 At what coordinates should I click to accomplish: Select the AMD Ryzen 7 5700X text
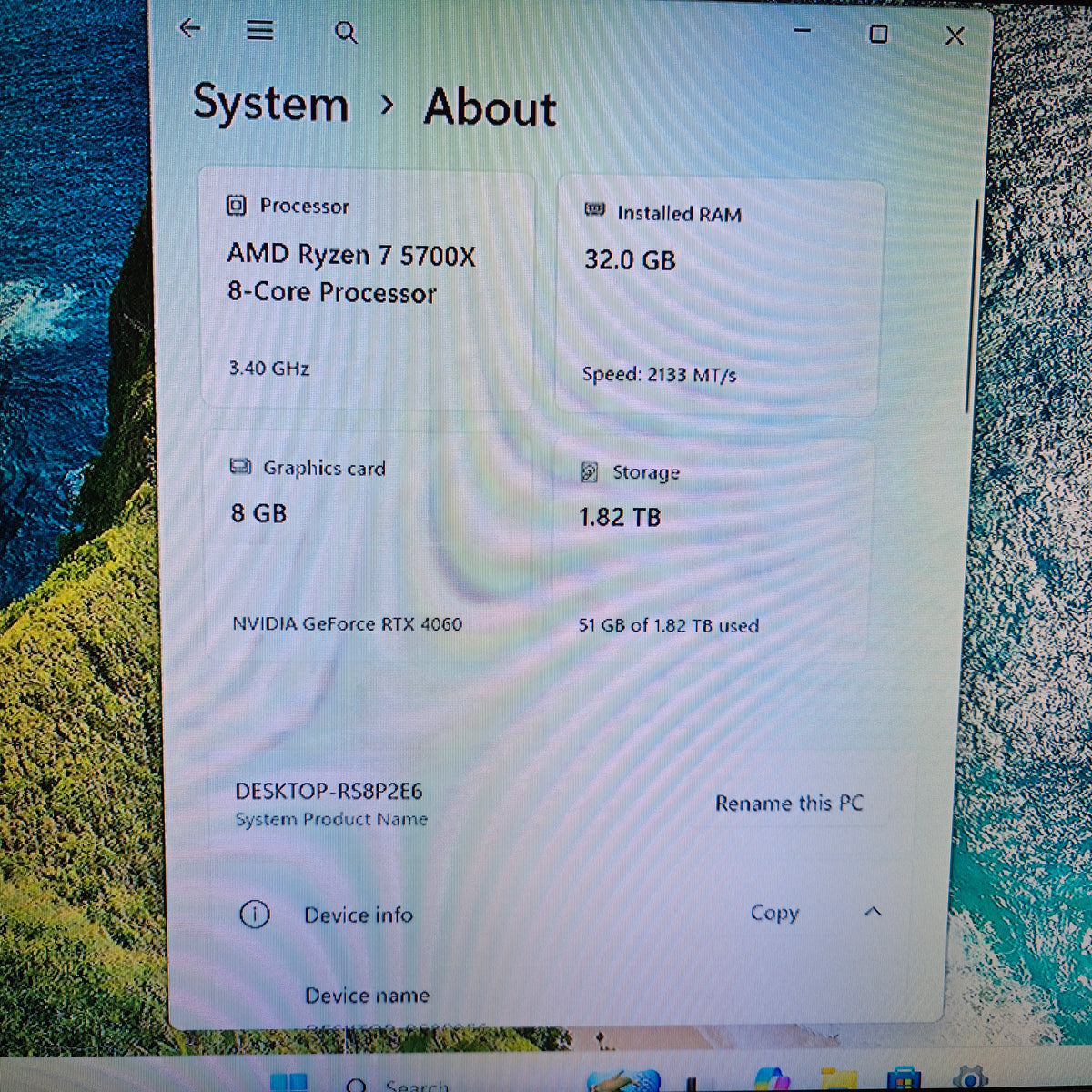pyautogui.click(x=351, y=254)
